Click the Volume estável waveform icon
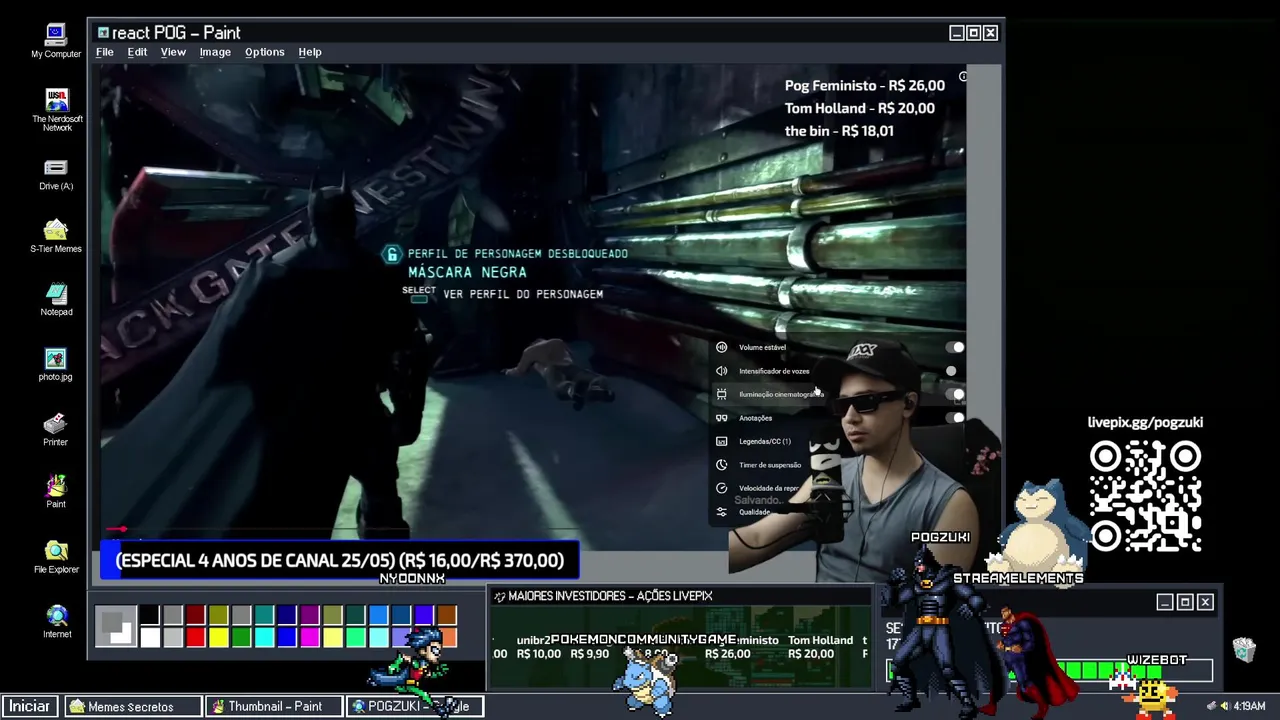The height and width of the screenshot is (720, 1280). [721, 347]
